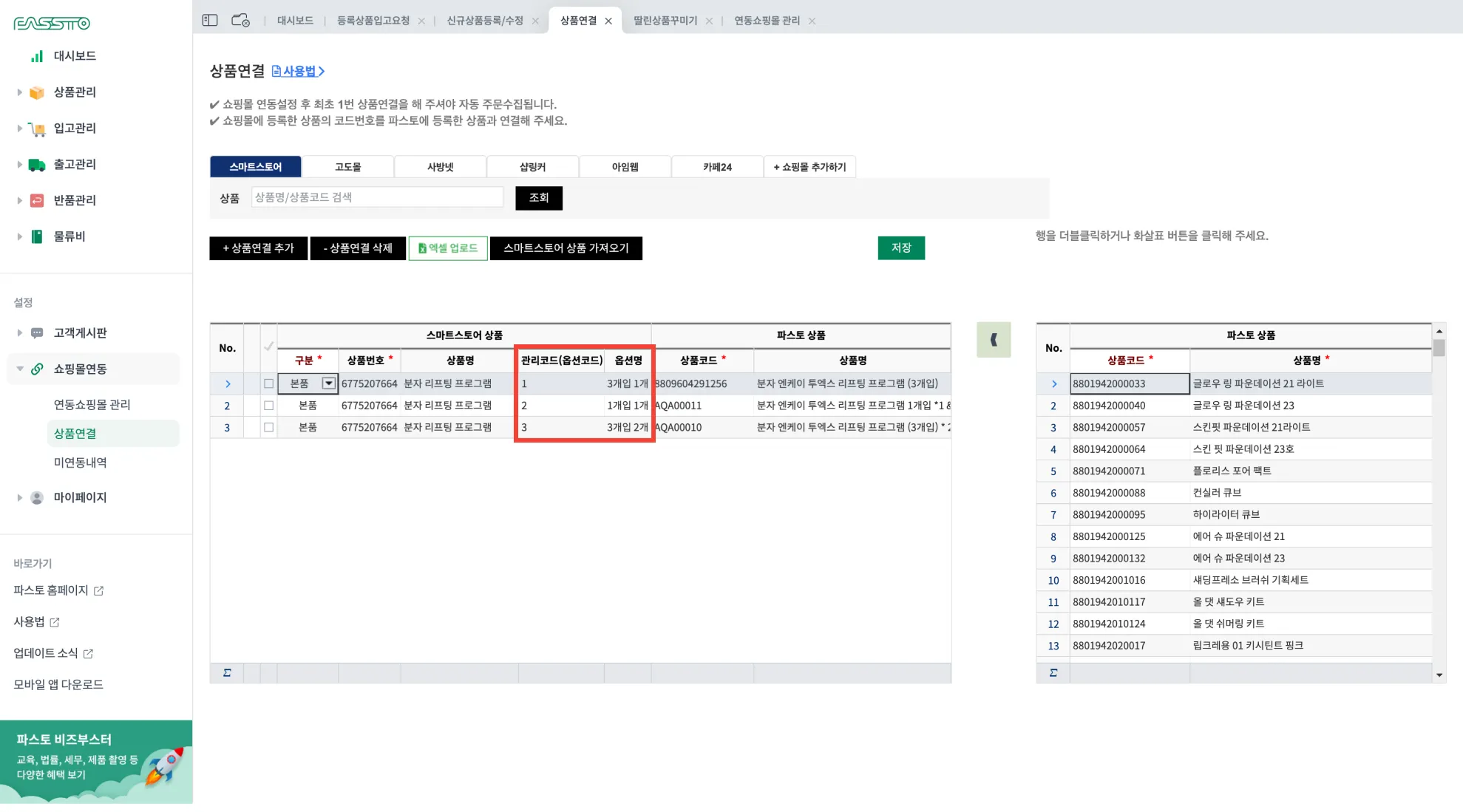Check the checkbox in row 2
The height and width of the screenshot is (812, 1463).
pos(268,406)
